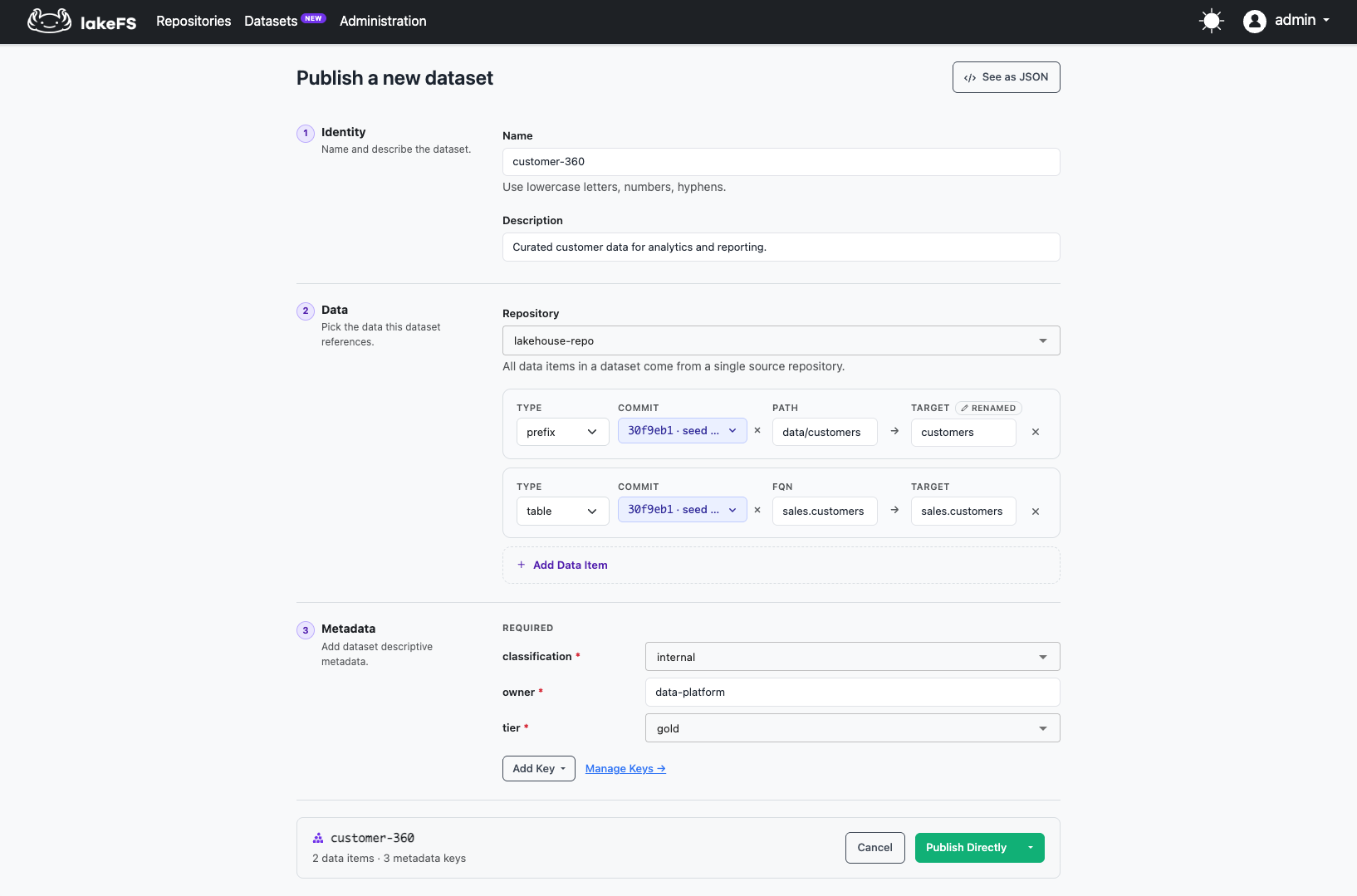Open the classification dropdown showing internal

point(853,657)
